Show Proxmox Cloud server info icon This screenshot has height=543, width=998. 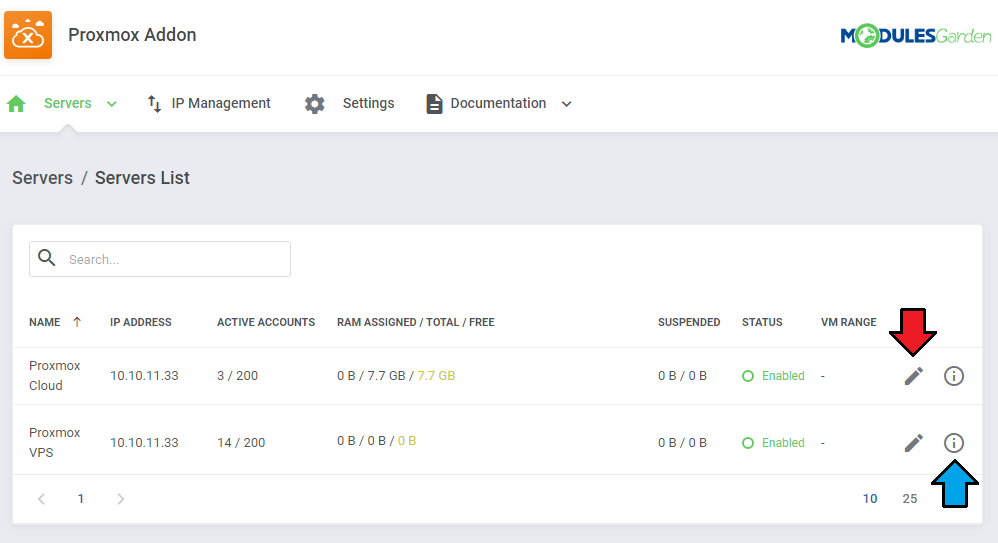[953, 376]
